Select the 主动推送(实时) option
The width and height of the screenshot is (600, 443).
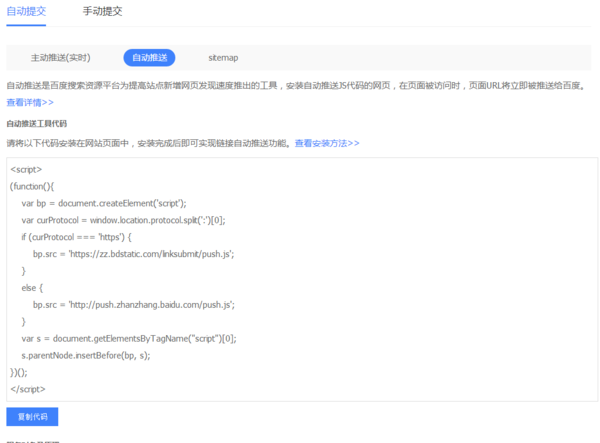60,58
